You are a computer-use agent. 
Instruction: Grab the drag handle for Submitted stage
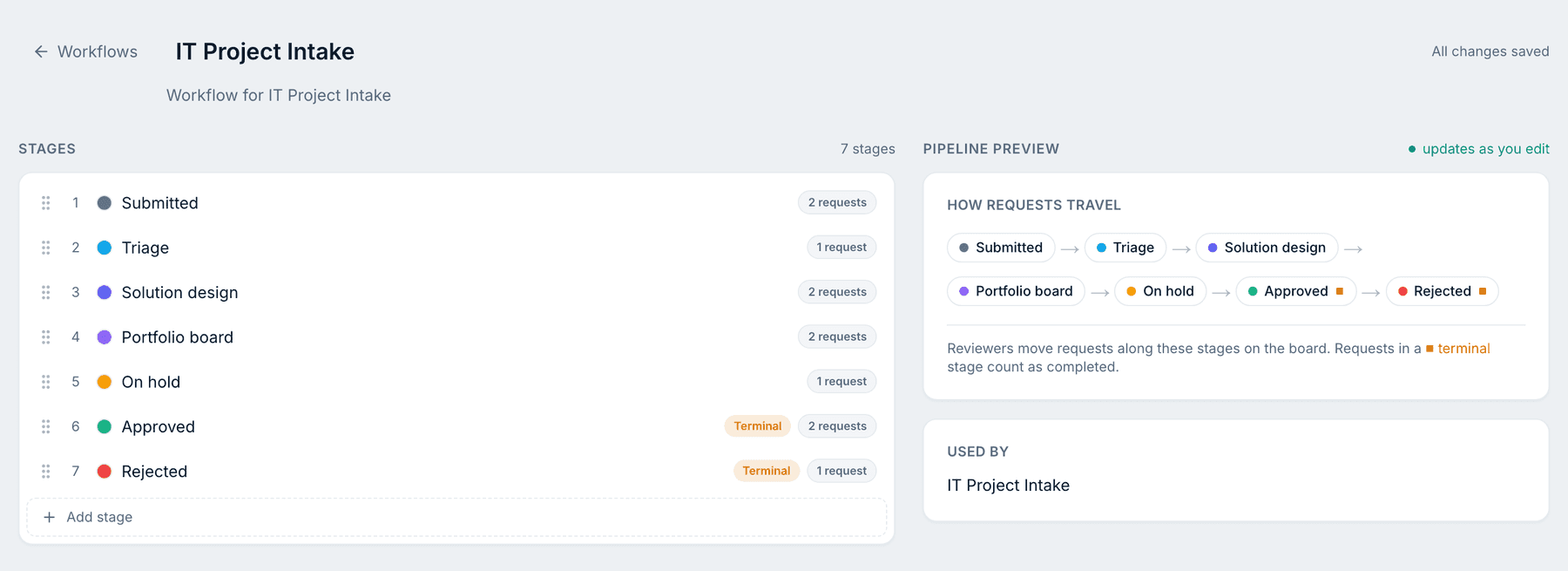(46, 203)
